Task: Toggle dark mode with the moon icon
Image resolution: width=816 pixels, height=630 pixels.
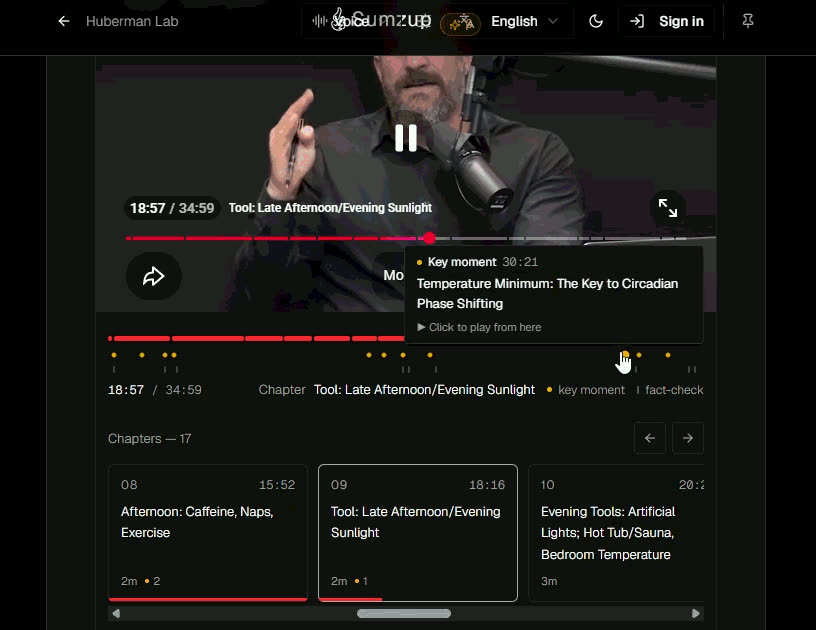Action: [x=596, y=21]
